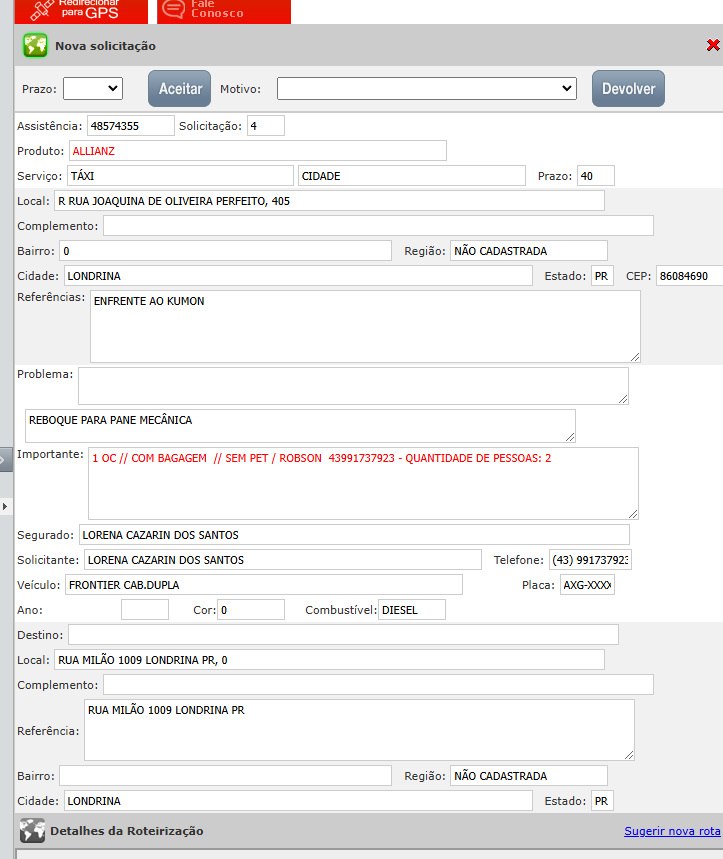Screen dimensions: 723x859
Task: Click the Referências text area resize grip
Action: coord(635,357)
